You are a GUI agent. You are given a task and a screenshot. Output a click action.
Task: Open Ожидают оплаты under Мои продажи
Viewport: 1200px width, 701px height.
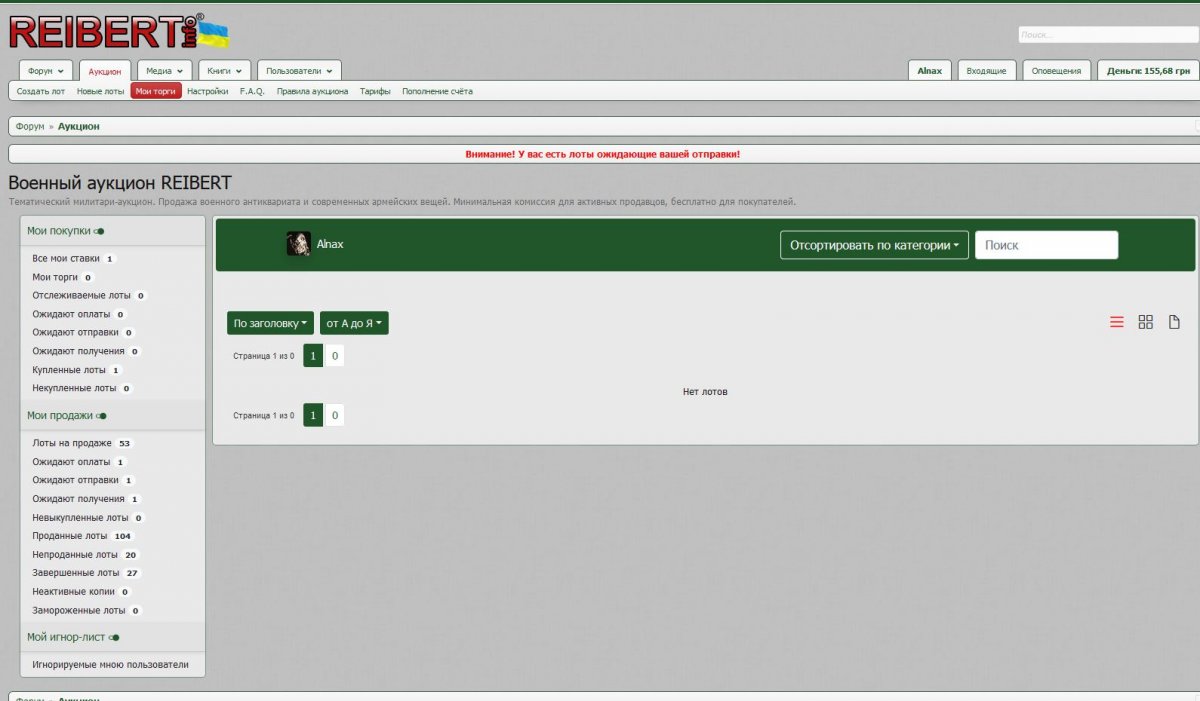71,462
